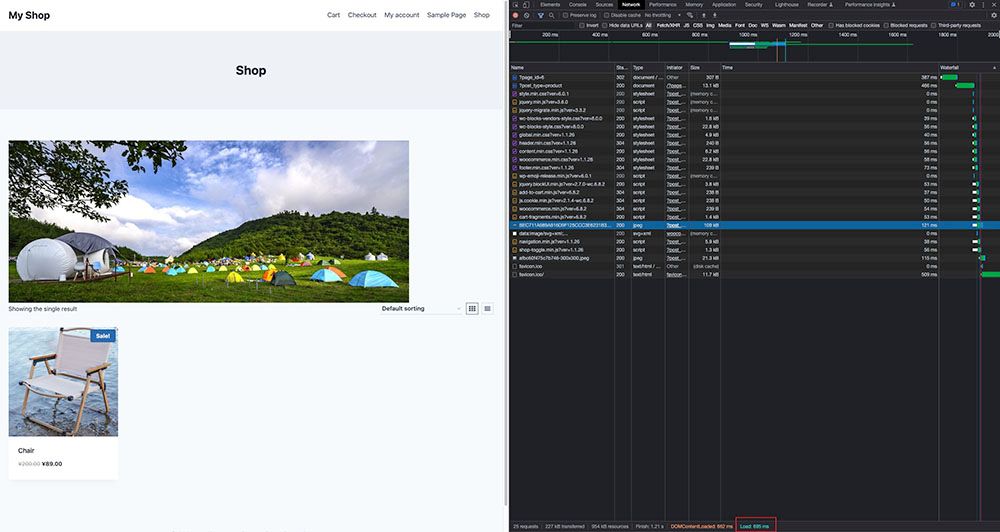Go to the Checkout page link

point(362,15)
